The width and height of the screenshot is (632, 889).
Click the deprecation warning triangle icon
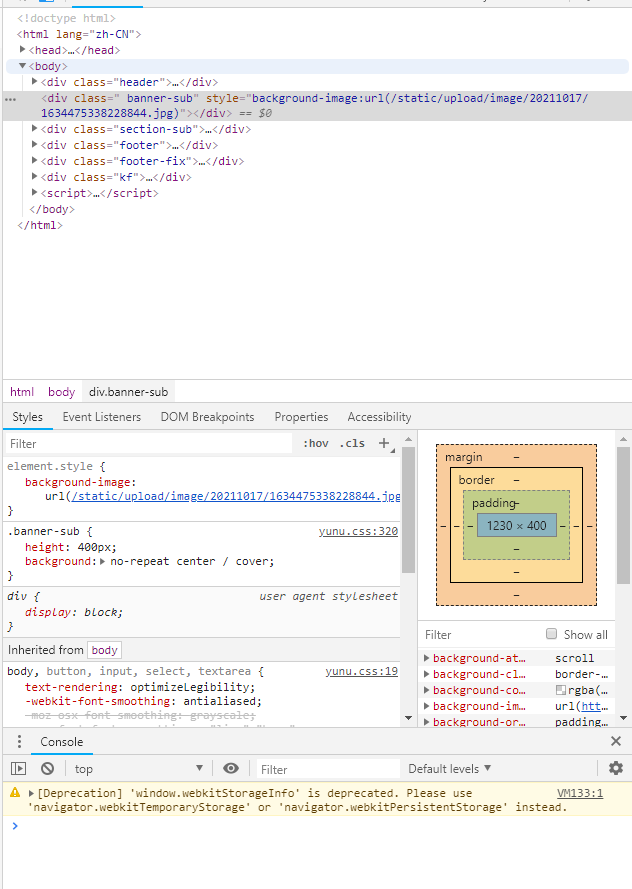[x=15, y=793]
